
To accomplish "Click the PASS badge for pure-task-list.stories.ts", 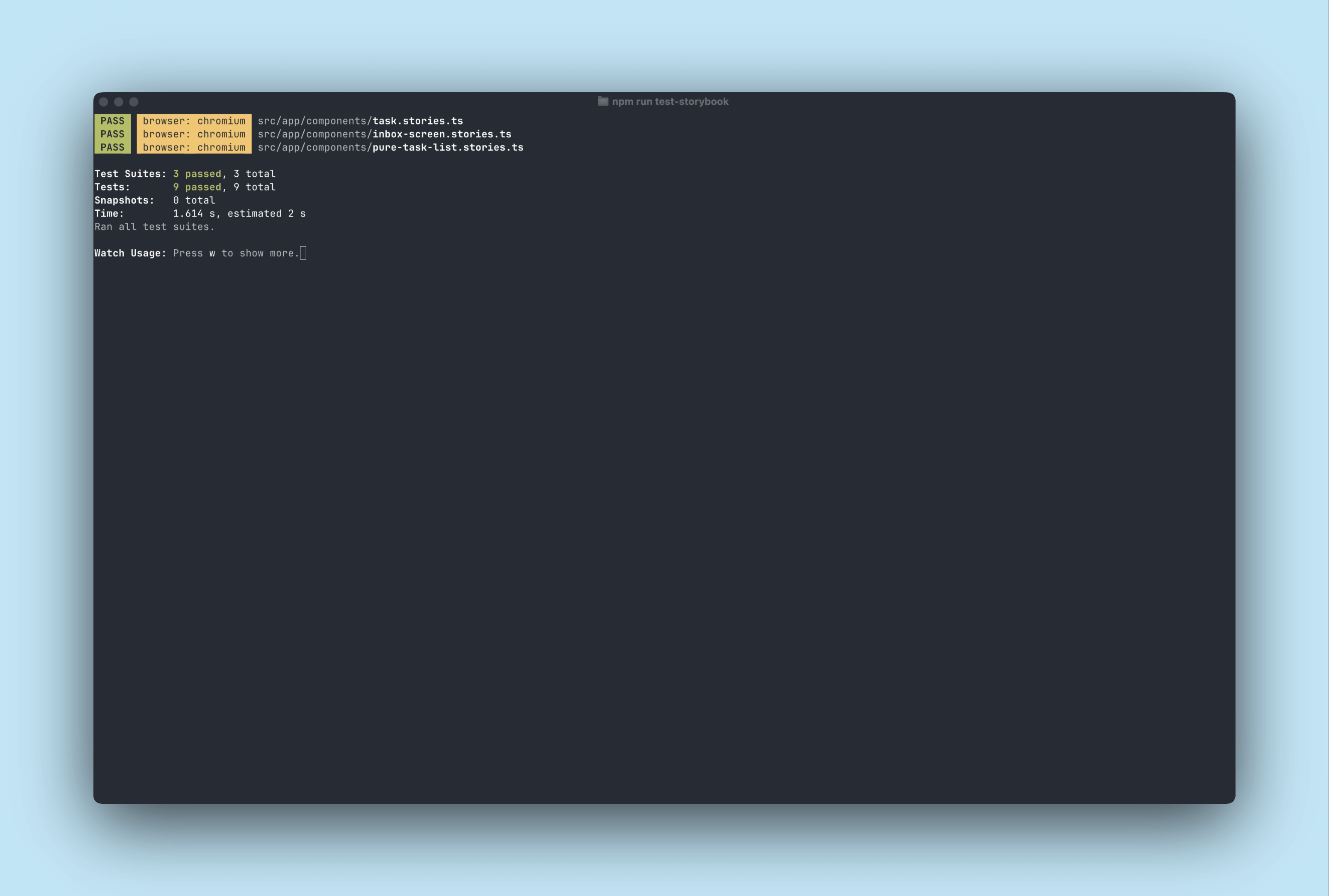I will pos(112,147).
